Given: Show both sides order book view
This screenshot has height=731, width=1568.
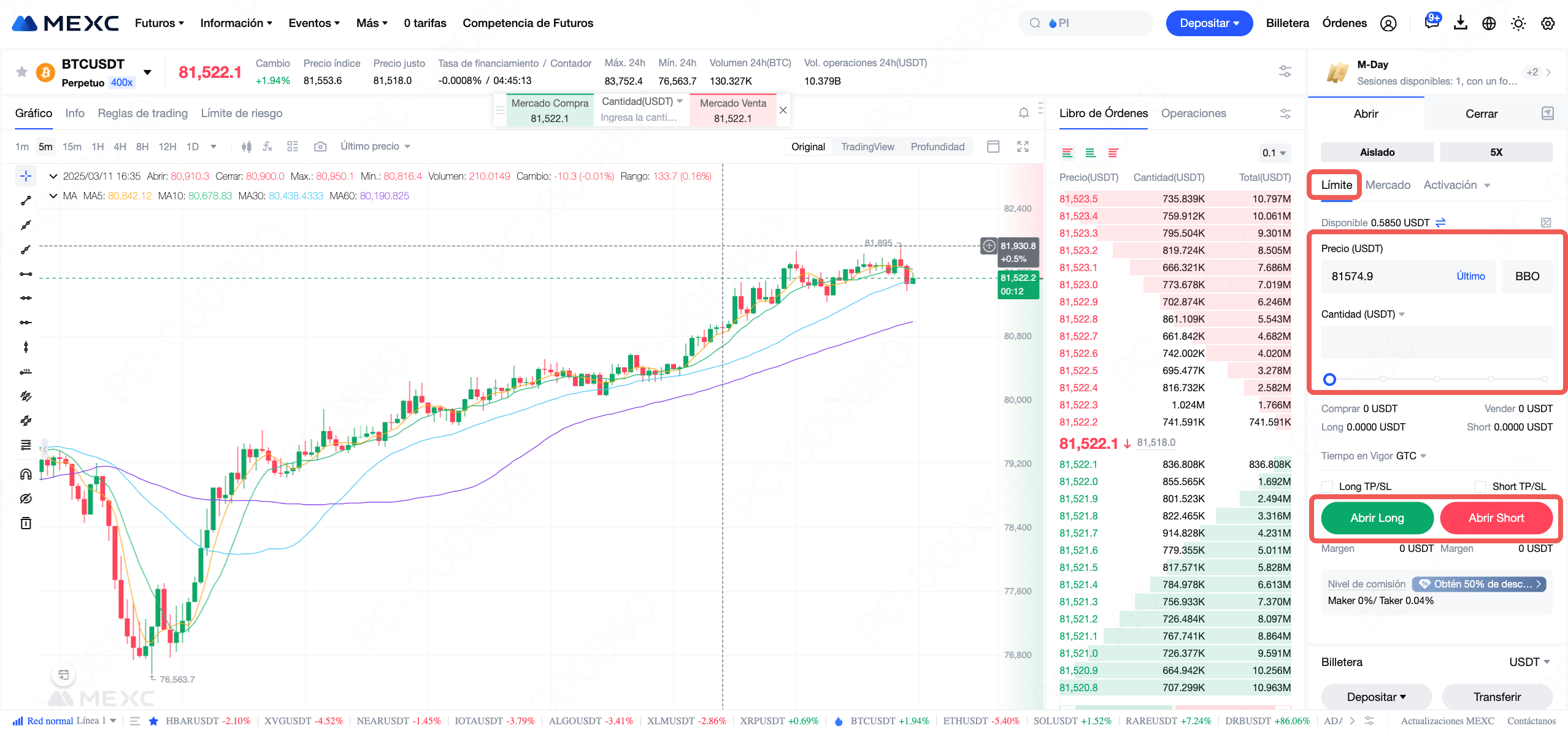Looking at the screenshot, I should [1067, 153].
